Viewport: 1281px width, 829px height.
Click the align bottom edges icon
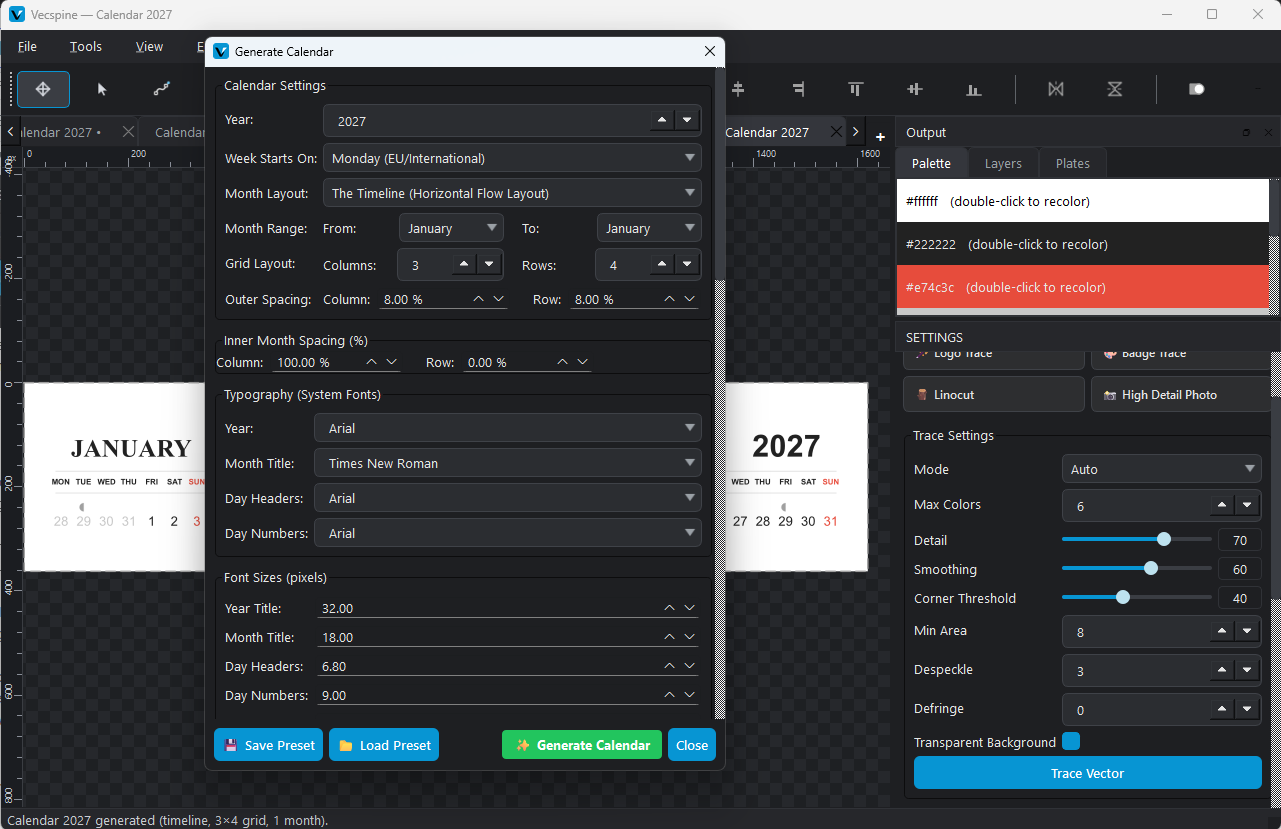click(x=973, y=89)
